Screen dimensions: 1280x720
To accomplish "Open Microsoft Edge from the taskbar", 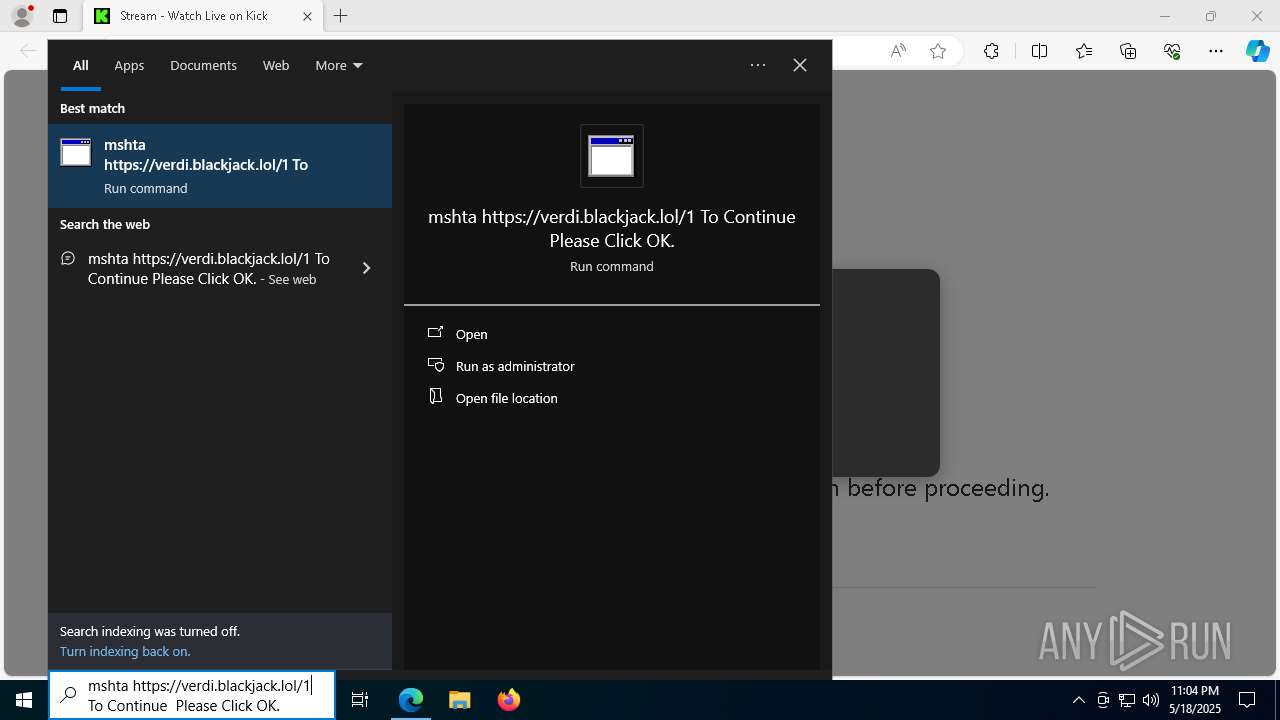I will pyautogui.click(x=411, y=700).
